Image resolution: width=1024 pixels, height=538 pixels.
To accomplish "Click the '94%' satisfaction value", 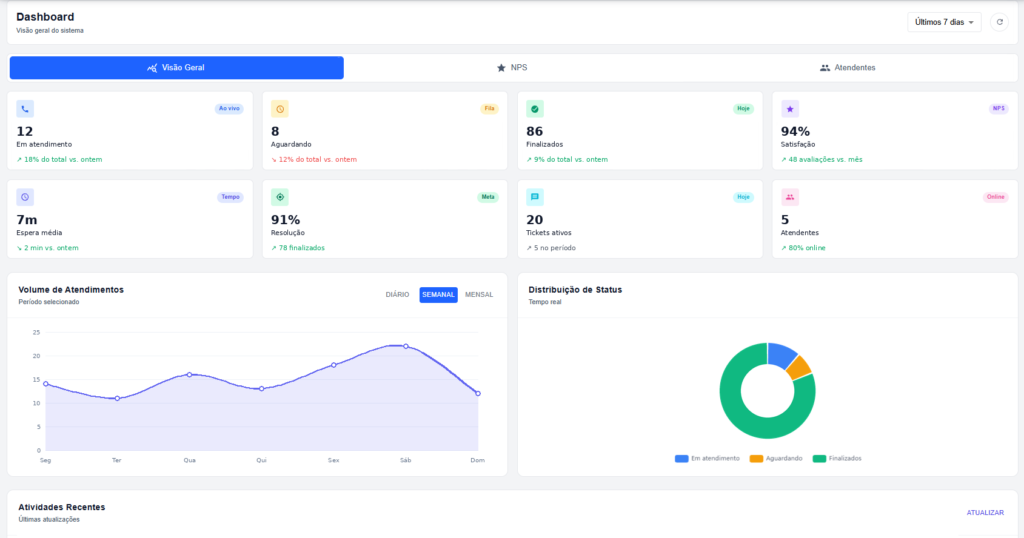I will (x=795, y=131).
